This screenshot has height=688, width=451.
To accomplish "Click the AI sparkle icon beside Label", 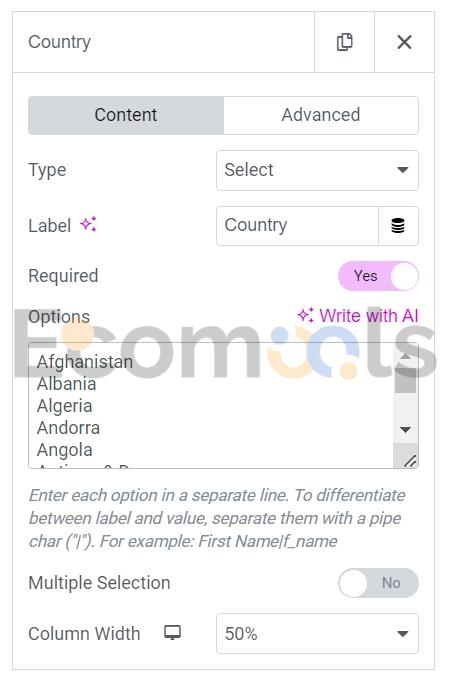I will (88, 225).
